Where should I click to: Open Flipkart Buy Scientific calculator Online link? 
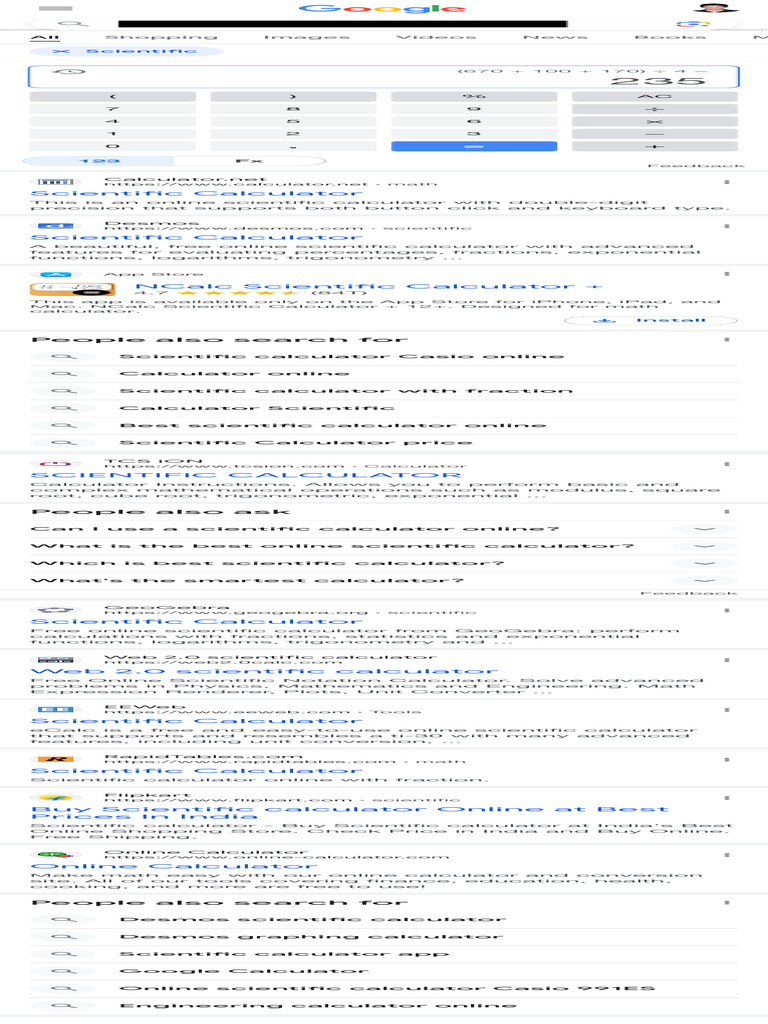tap(349, 813)
